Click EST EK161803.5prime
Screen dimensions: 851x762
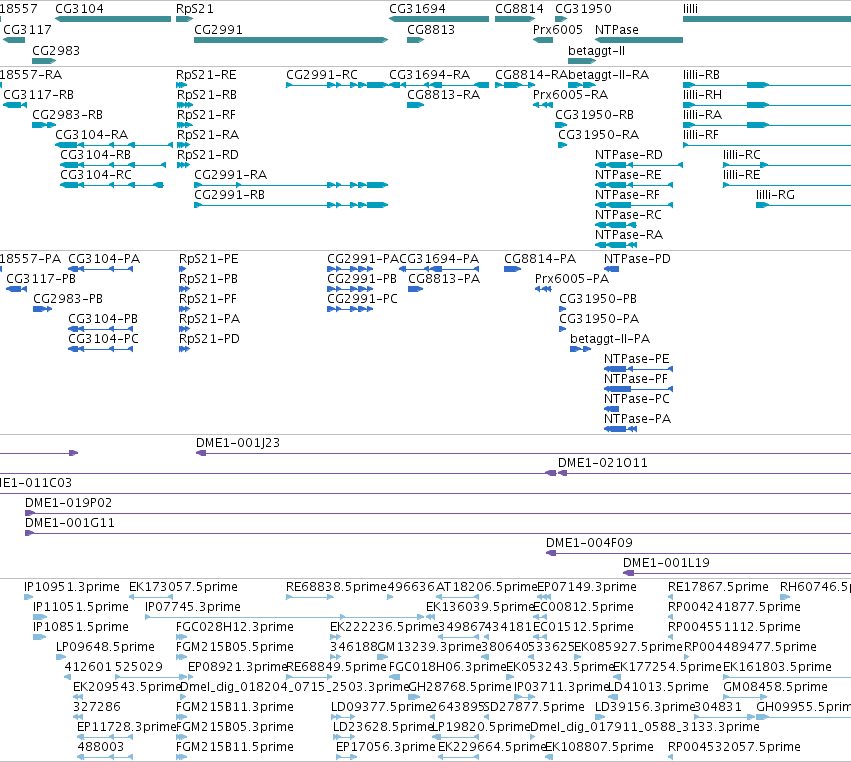pyautogui.click(x=787, y=677)
